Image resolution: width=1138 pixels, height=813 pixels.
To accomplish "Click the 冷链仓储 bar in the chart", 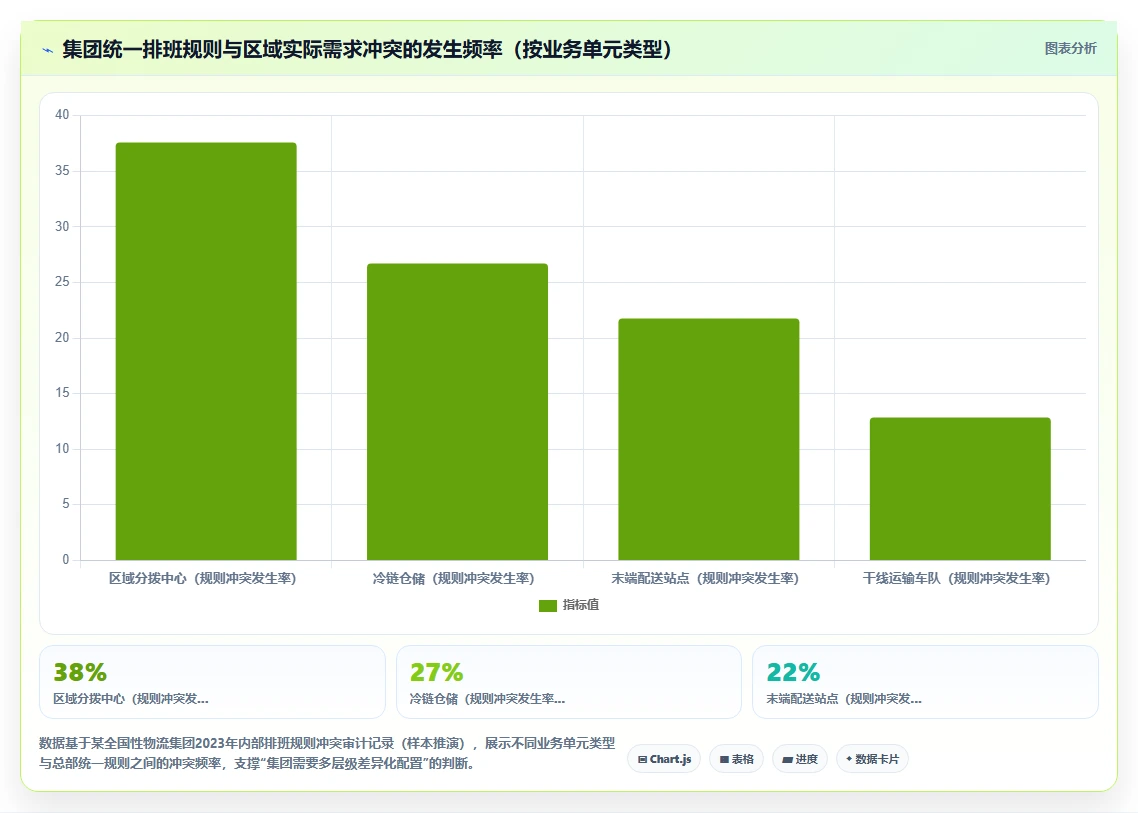I will (457, 412).
